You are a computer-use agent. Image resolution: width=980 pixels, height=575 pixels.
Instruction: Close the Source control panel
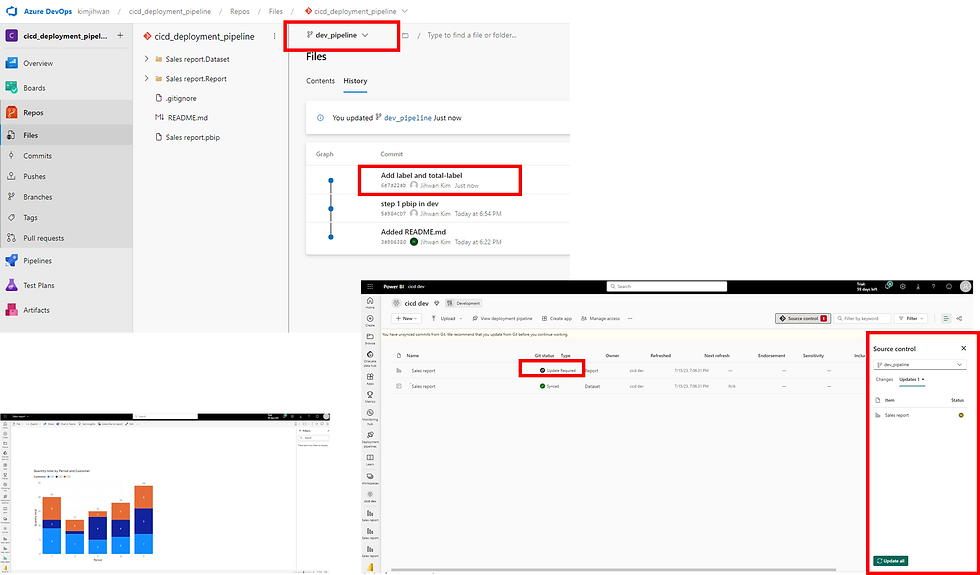pos(963,348)
